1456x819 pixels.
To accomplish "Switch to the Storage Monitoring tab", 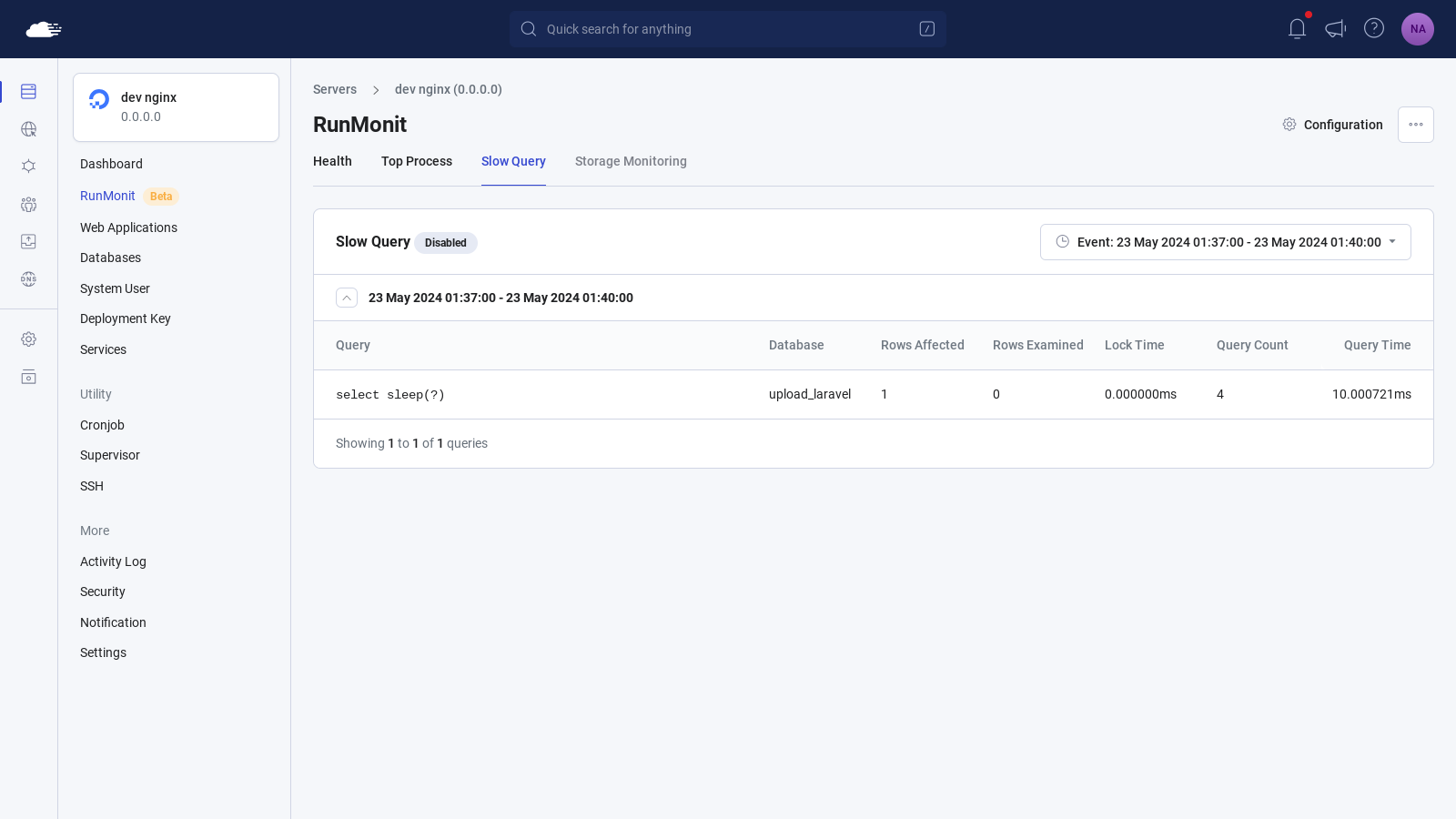I will pos(631,161).
